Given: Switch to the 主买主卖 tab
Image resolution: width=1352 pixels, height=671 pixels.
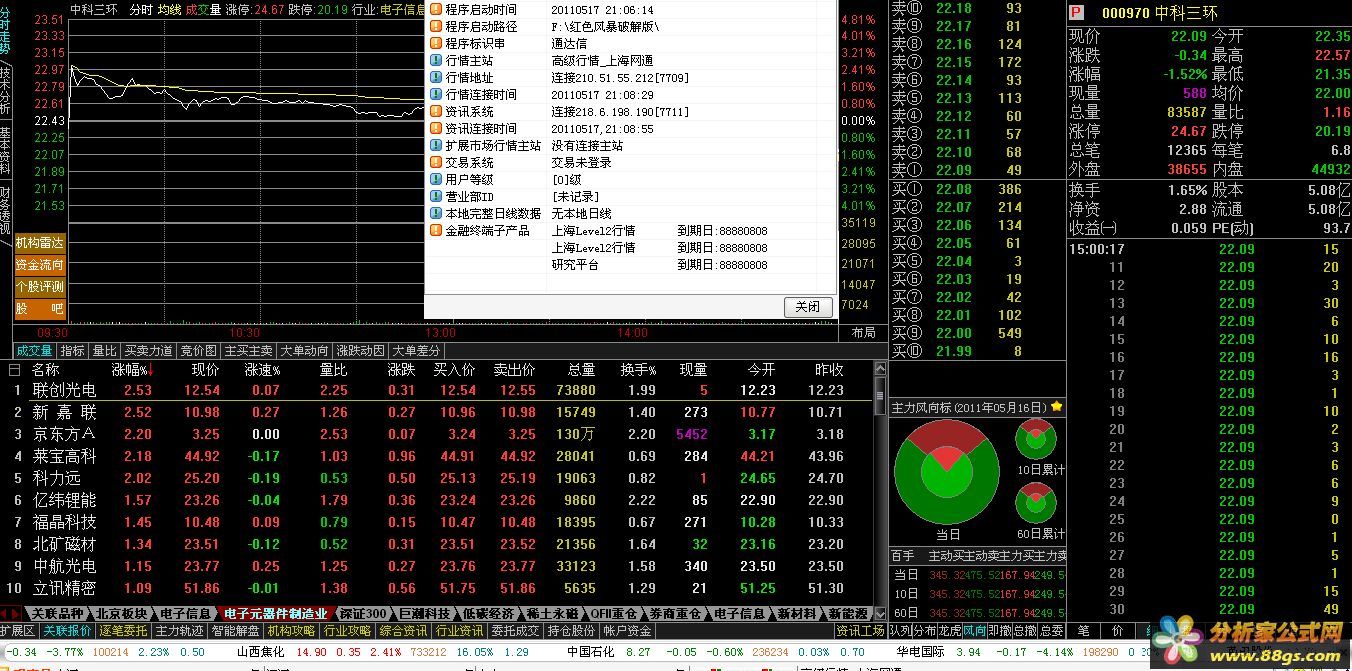Looking at the screenshot, I should pyautogui.click(x=248, y=351).
